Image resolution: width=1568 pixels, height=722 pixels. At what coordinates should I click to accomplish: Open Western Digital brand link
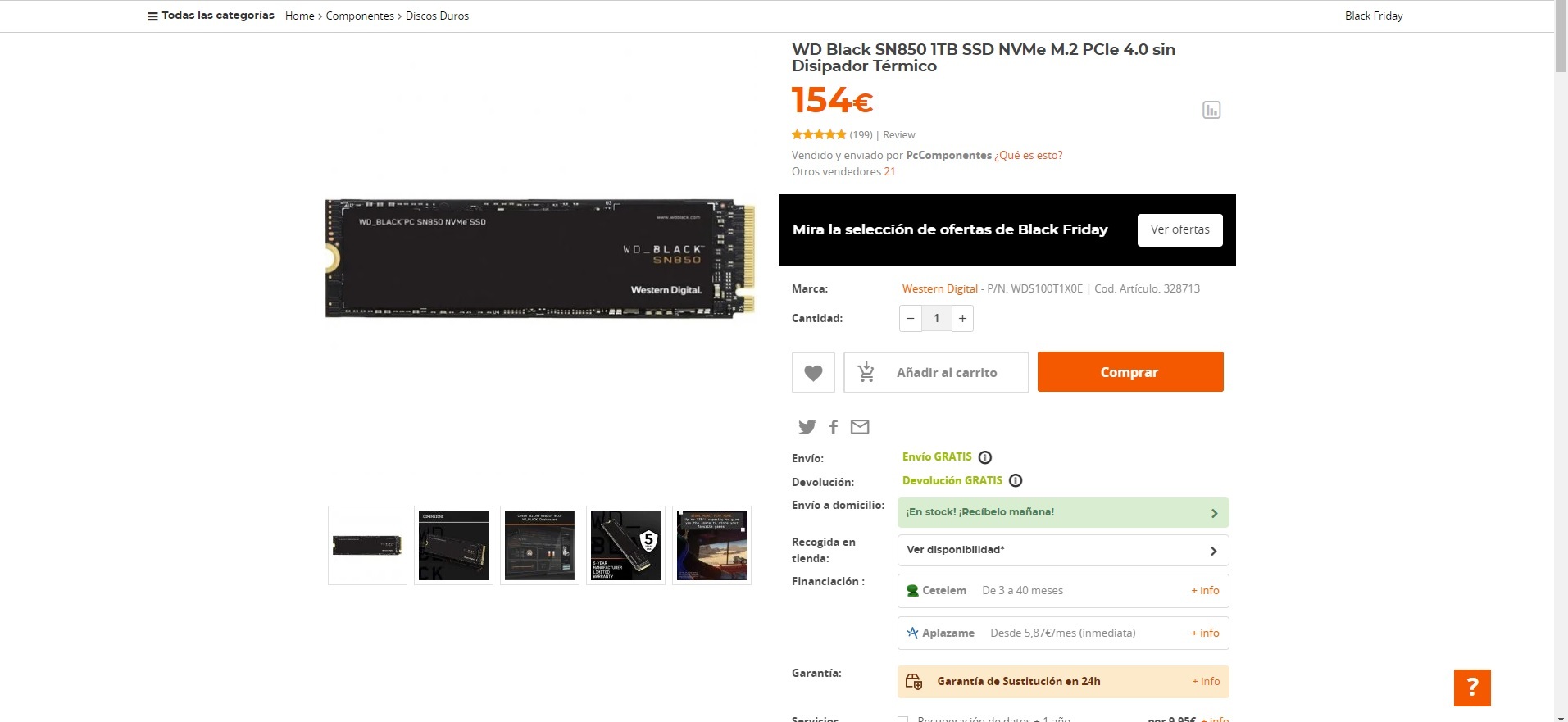coord(940,288)
